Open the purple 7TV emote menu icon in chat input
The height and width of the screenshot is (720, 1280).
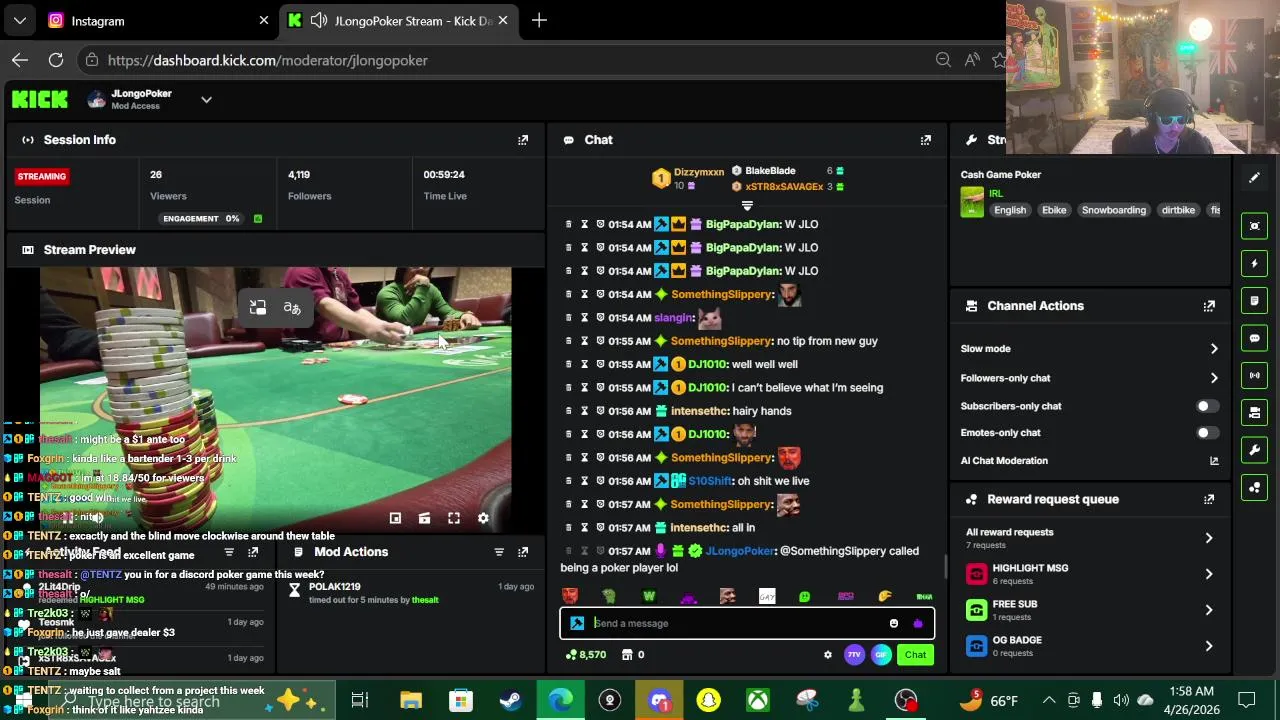(918, 623)
